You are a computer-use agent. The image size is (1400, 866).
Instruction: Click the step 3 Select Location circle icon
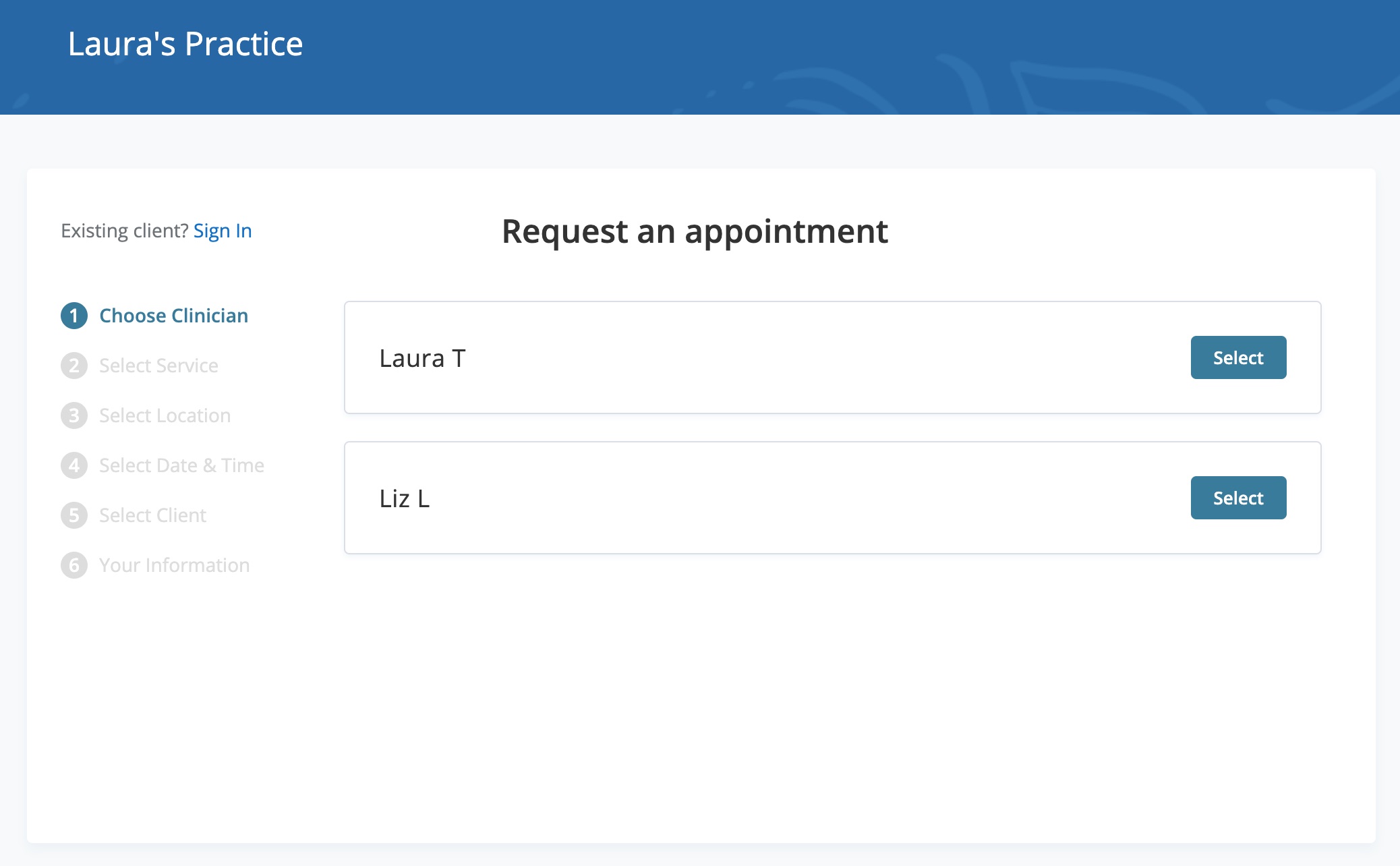point(74,415)
